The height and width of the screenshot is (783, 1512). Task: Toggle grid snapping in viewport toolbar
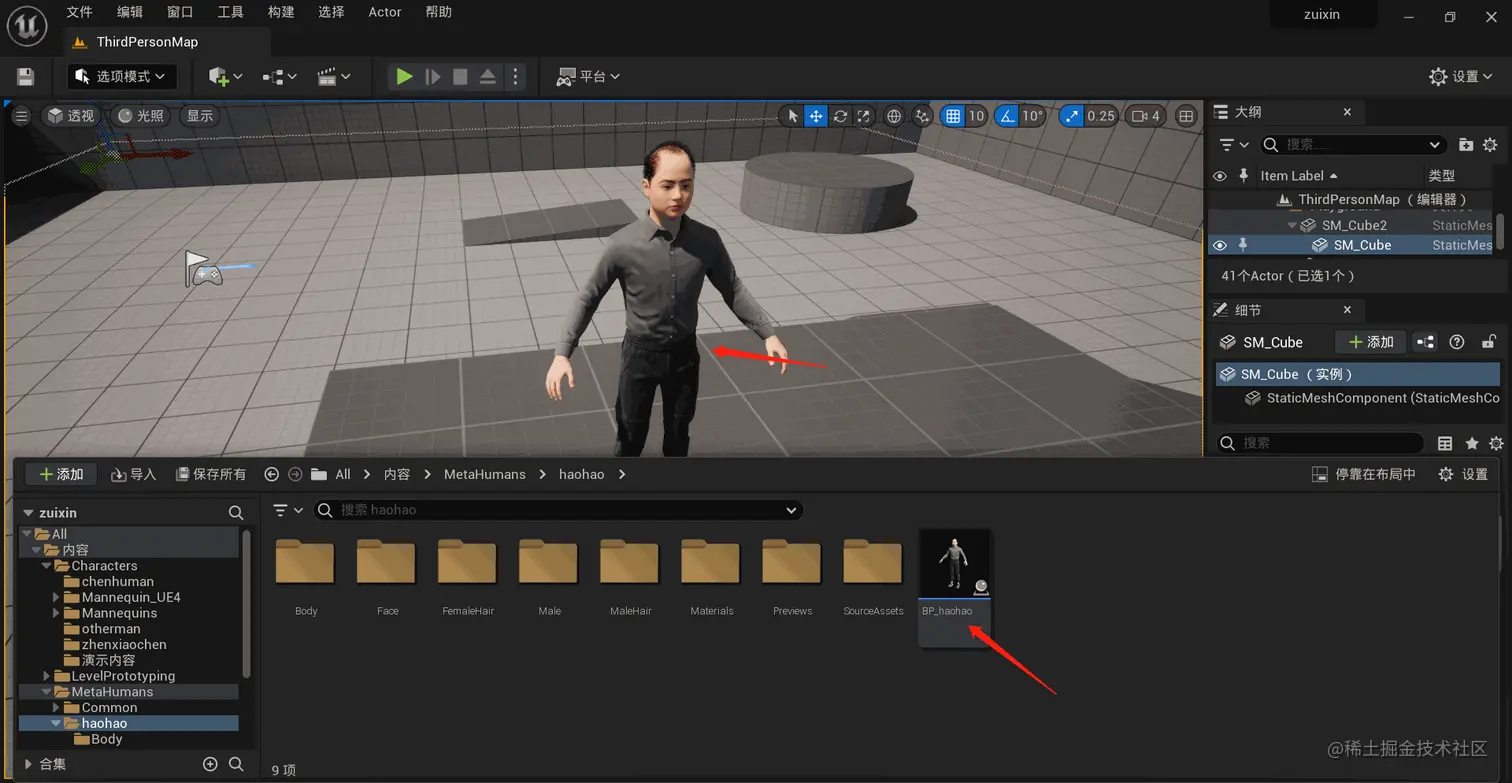tap(953, 116)
